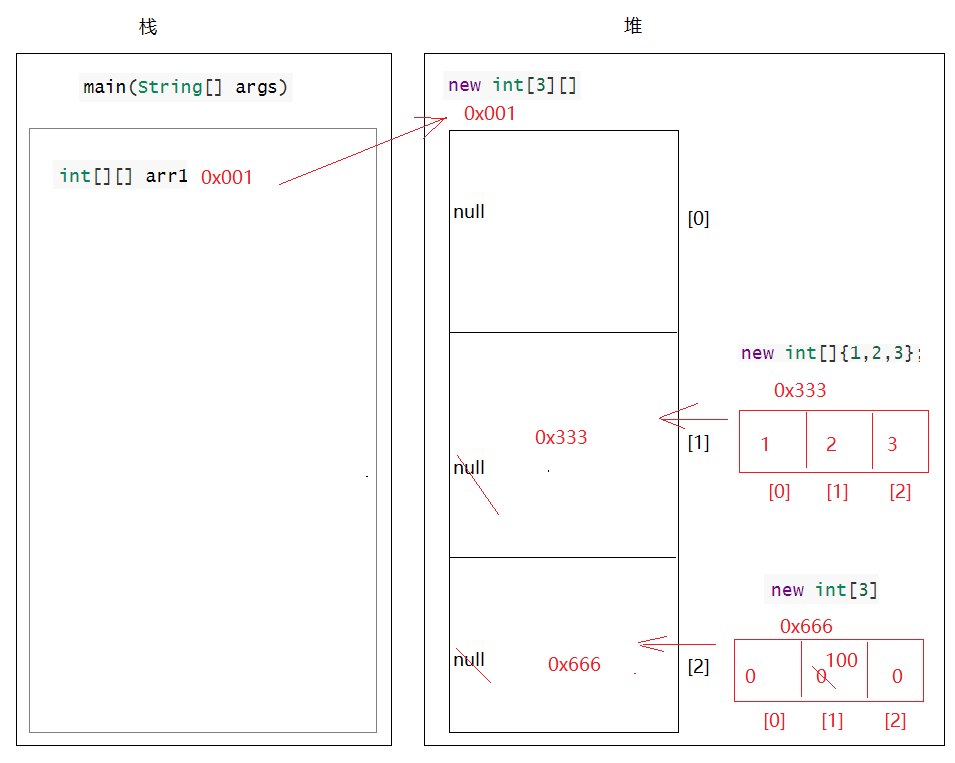The image size is (955, 763).
Task: Select the new int[3][] code label
Action: (512, 85)
